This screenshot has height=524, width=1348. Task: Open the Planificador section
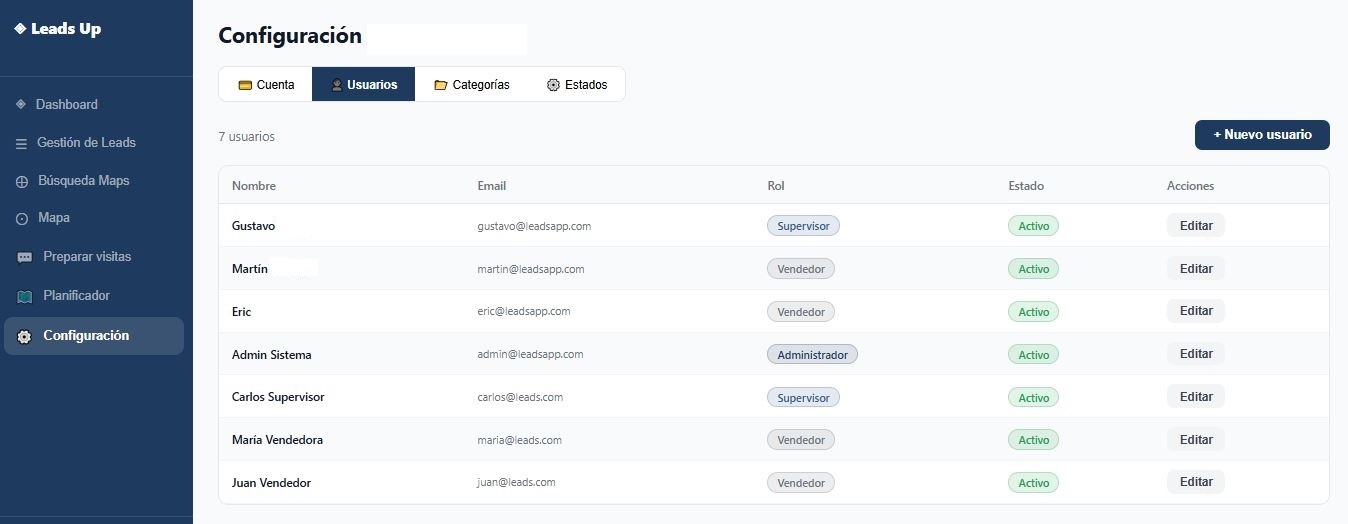(x=92, y=296)
